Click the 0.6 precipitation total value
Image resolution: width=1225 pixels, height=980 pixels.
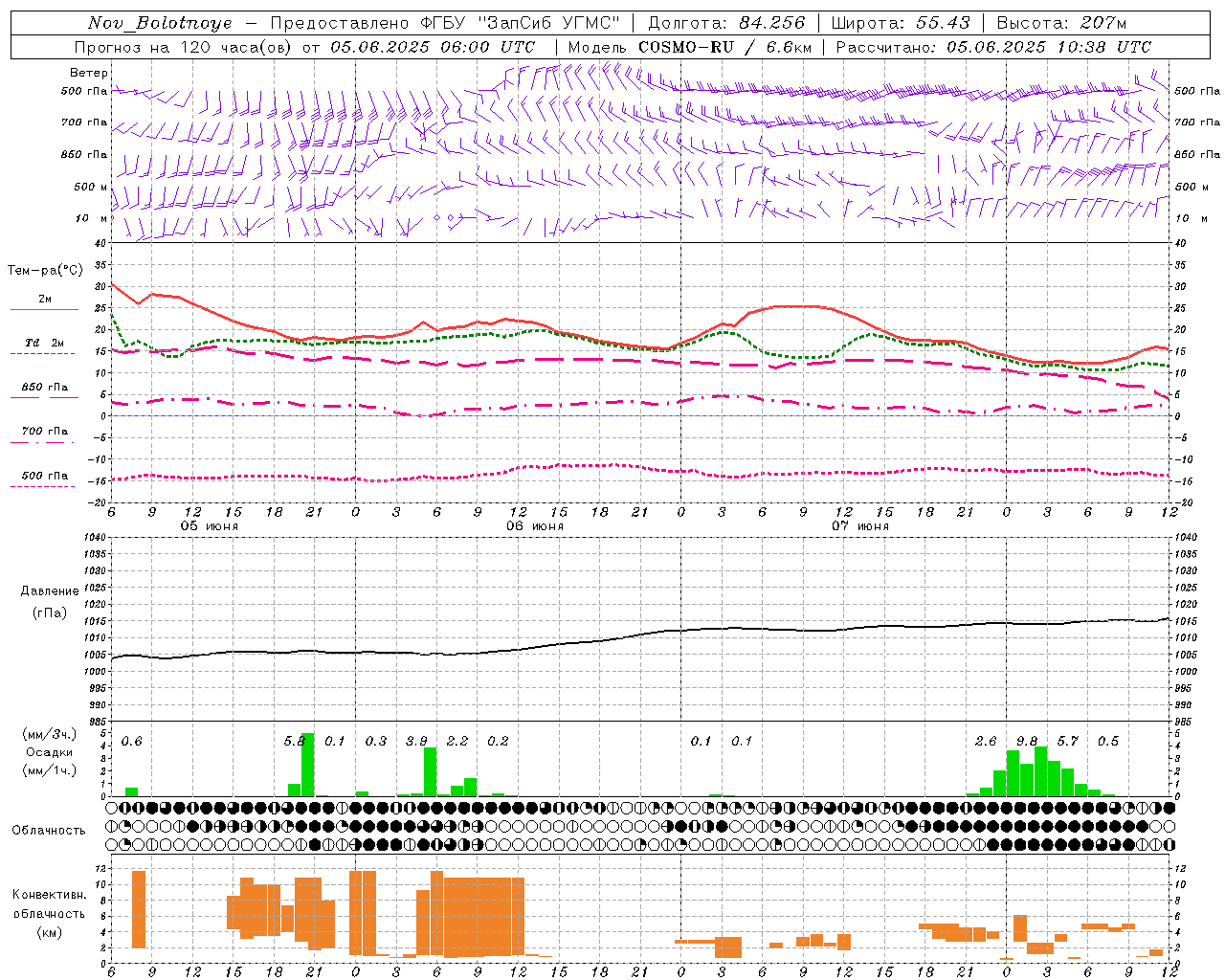tap(132, 742)
